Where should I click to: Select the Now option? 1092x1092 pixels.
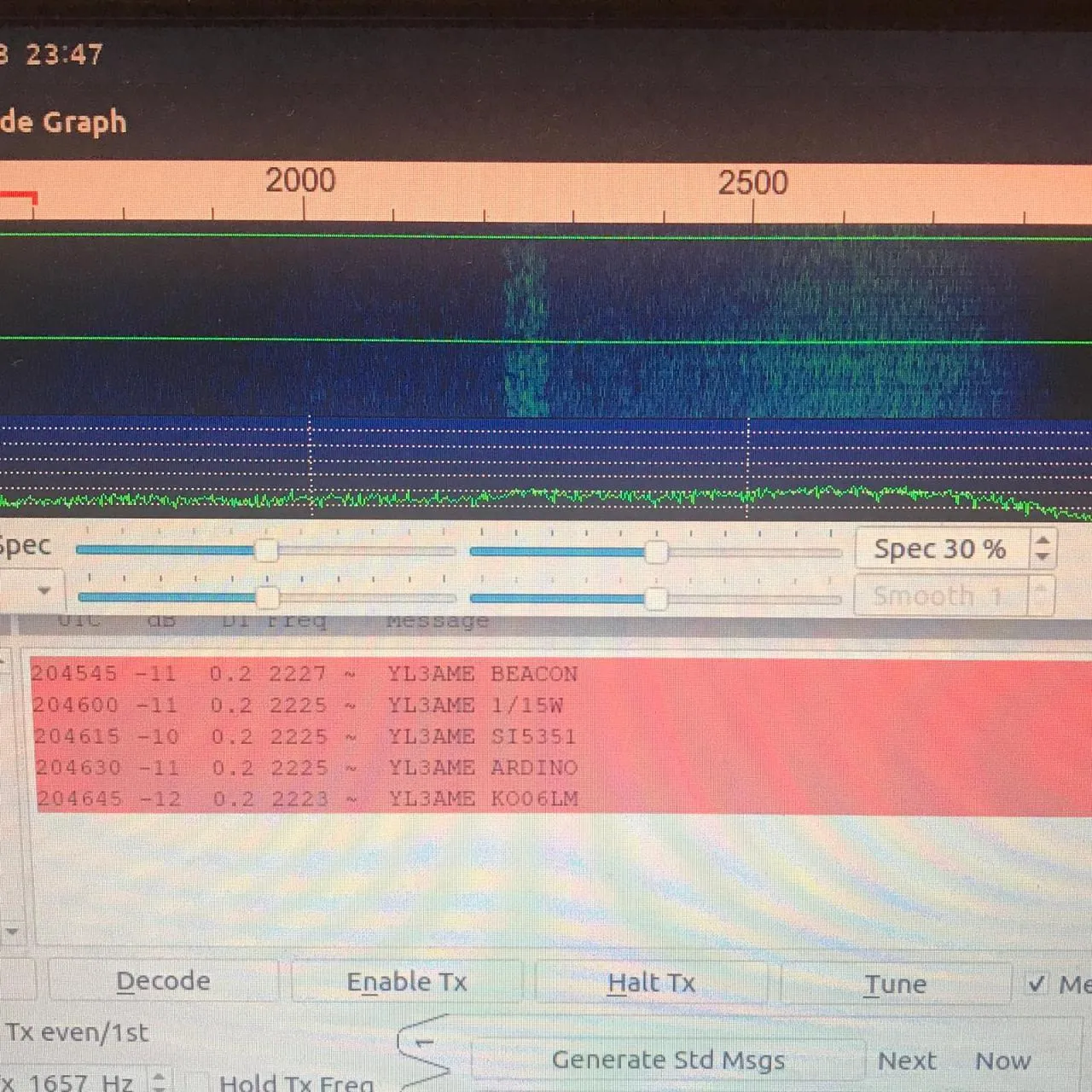1003,1060
